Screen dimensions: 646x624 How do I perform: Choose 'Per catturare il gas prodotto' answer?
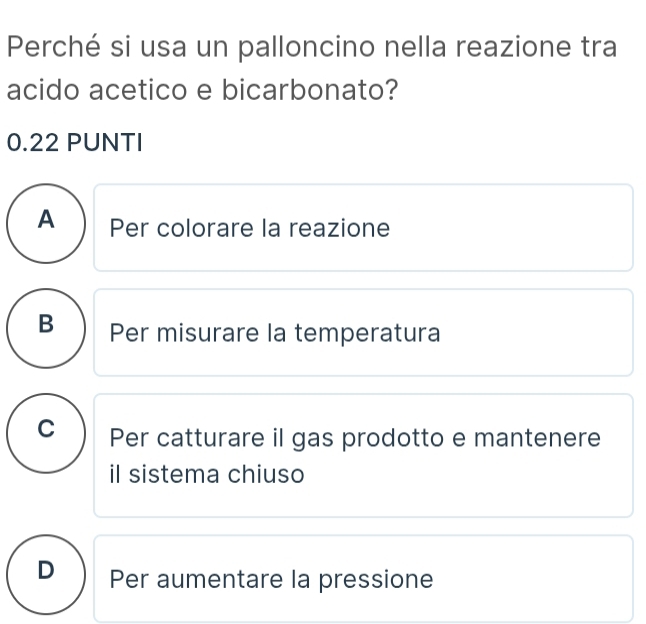click(363, 456)
